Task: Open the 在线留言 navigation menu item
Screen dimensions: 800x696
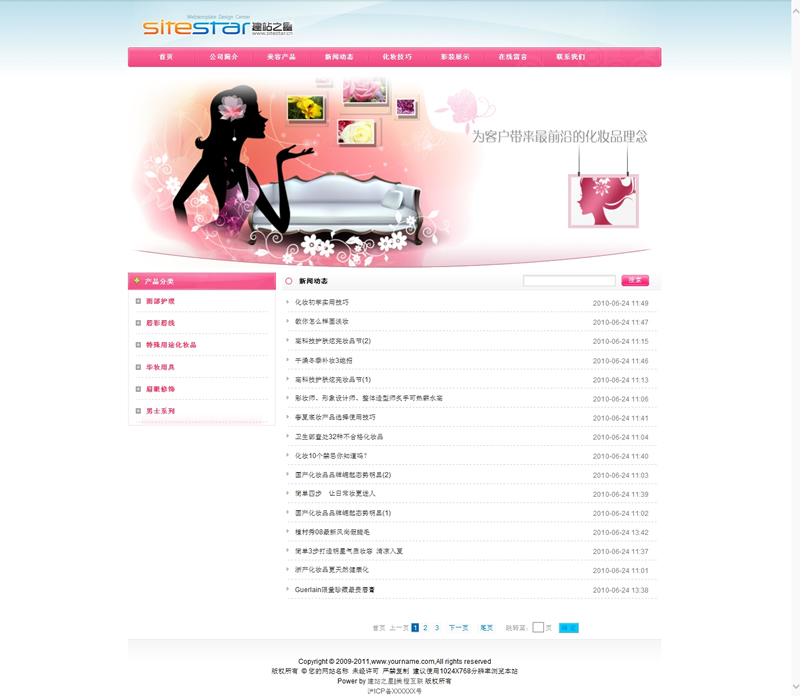Action: 513,57
